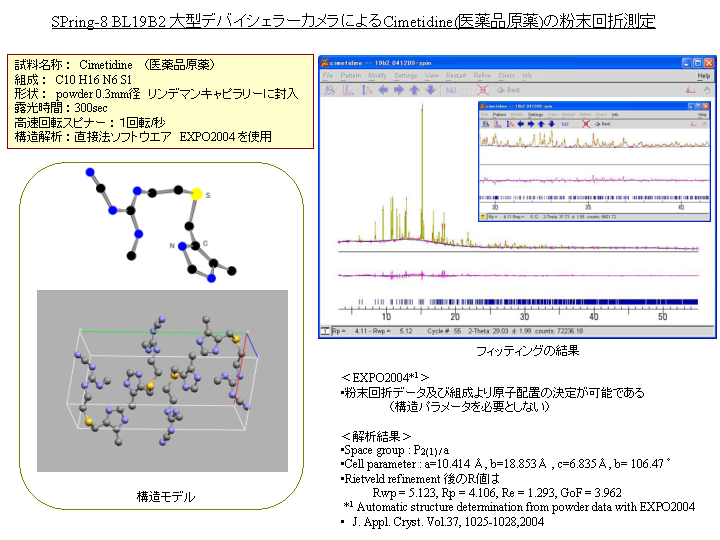Click the grey unit cell structure image

point(162,381)
